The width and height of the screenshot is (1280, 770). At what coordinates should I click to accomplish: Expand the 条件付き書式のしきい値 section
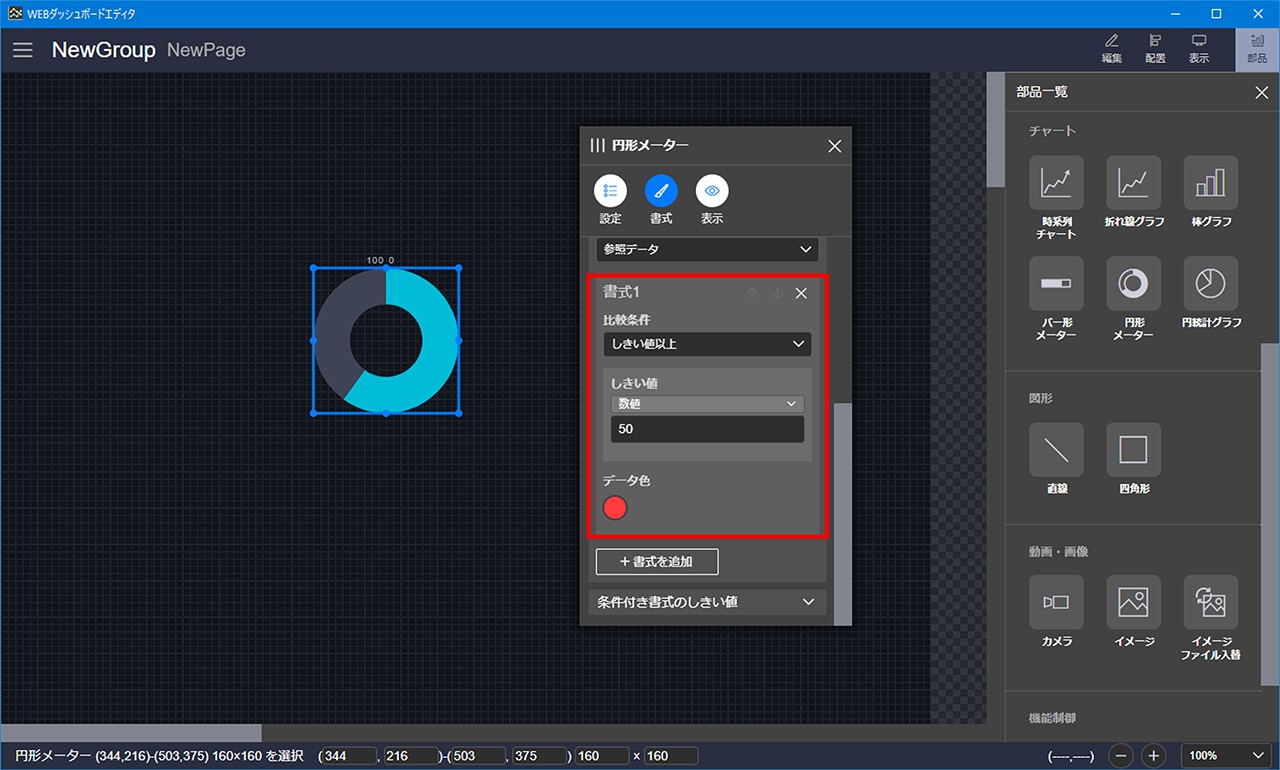(x=707, y=602)
